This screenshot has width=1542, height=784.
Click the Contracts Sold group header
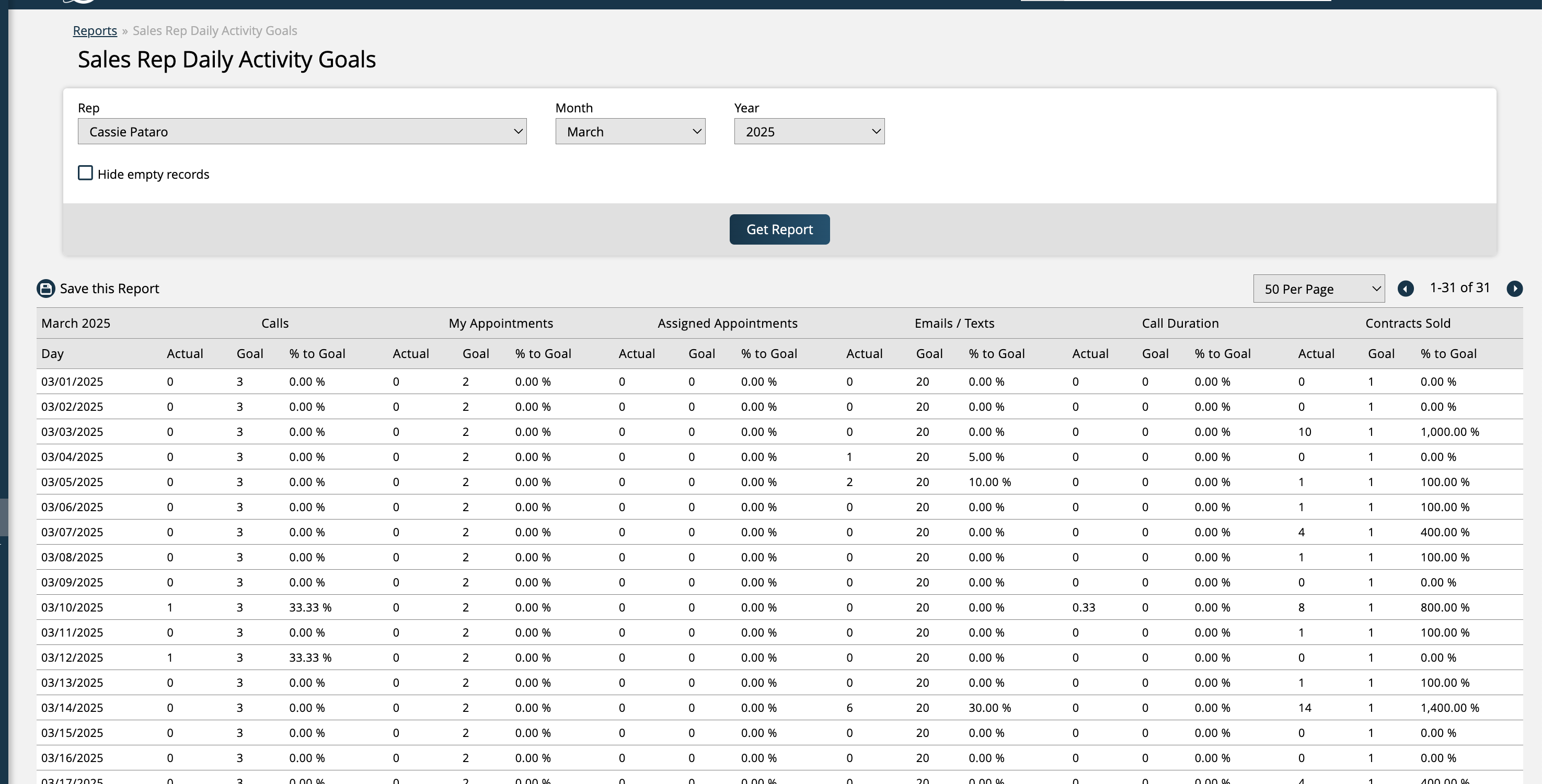pos(1407,323)
